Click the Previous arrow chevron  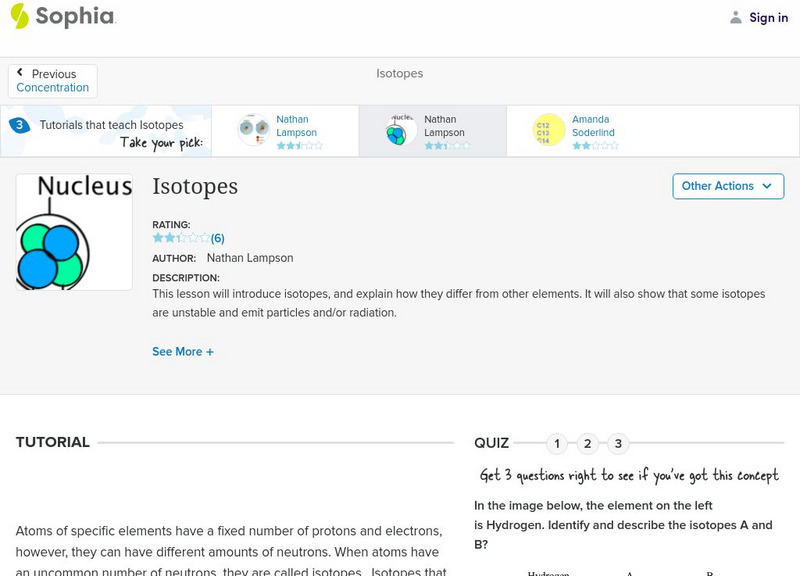click(21, 74)
